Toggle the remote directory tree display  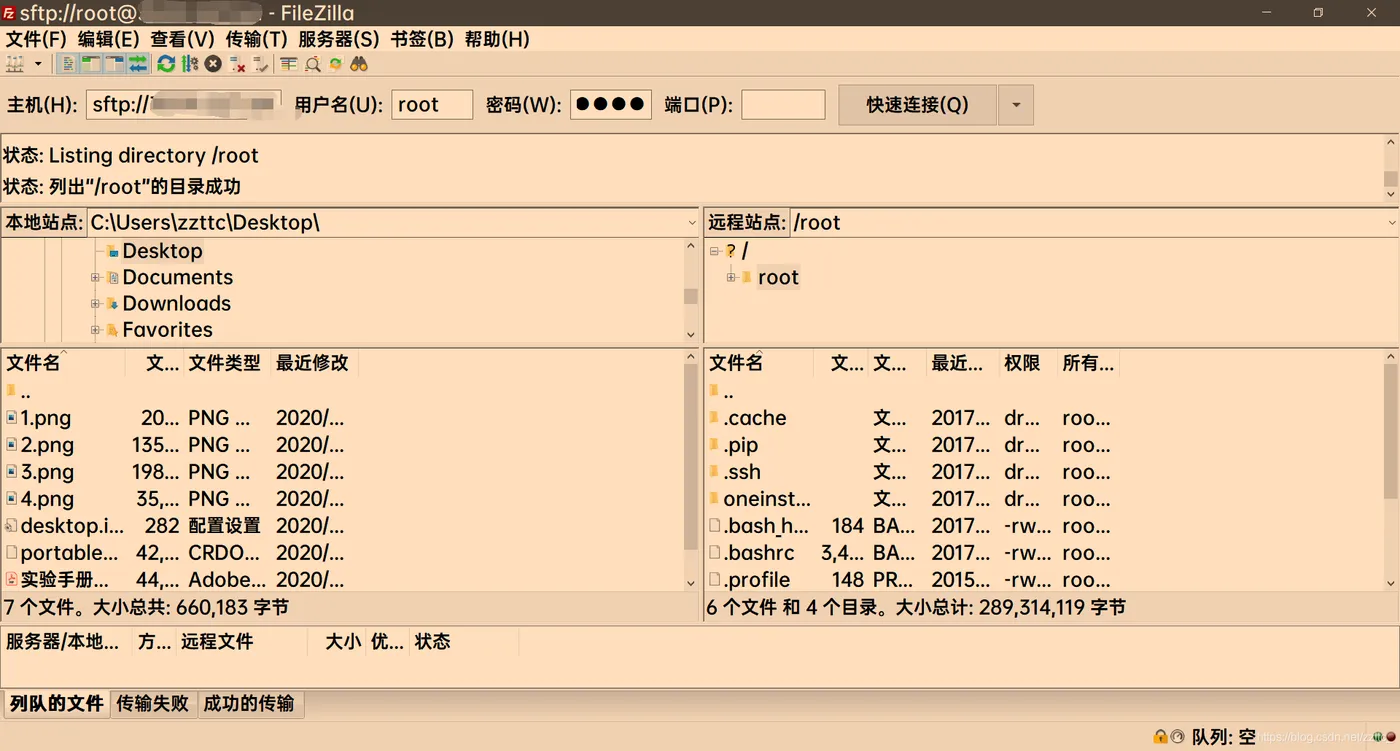tap(115, 64)
